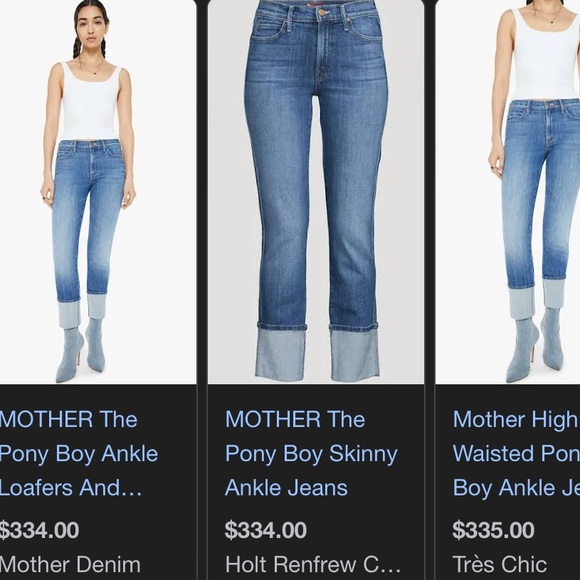The height and width of the screenshot is (580, 580).
Task: Click the denim heeled boots in the first photo
Action: 81,349
